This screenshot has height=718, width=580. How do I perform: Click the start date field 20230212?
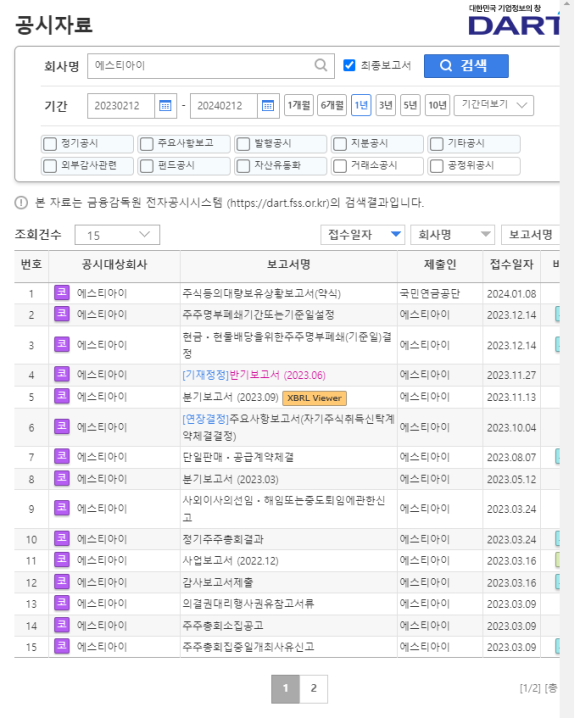coord(121,106)
